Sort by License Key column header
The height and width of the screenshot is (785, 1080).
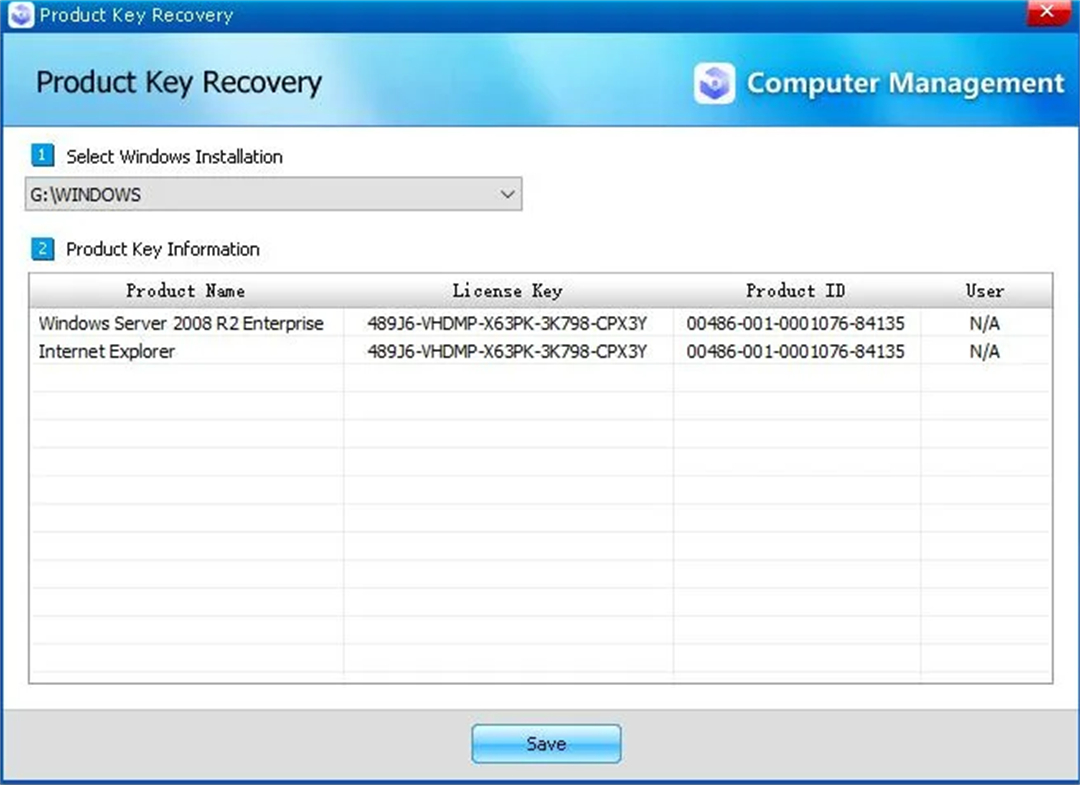507,291
